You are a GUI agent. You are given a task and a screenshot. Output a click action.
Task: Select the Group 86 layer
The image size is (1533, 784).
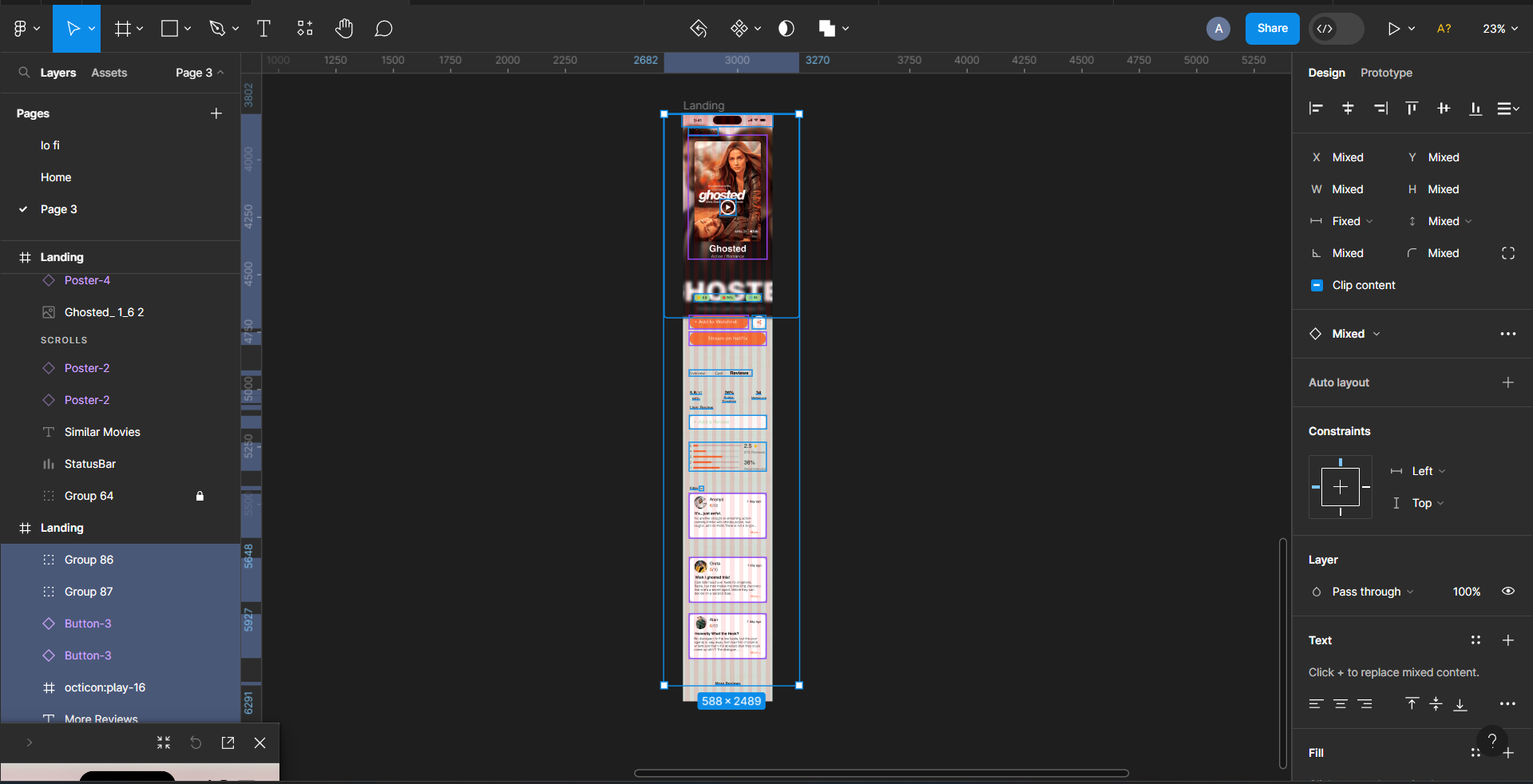pyautogui.click(x=120, y=560)
